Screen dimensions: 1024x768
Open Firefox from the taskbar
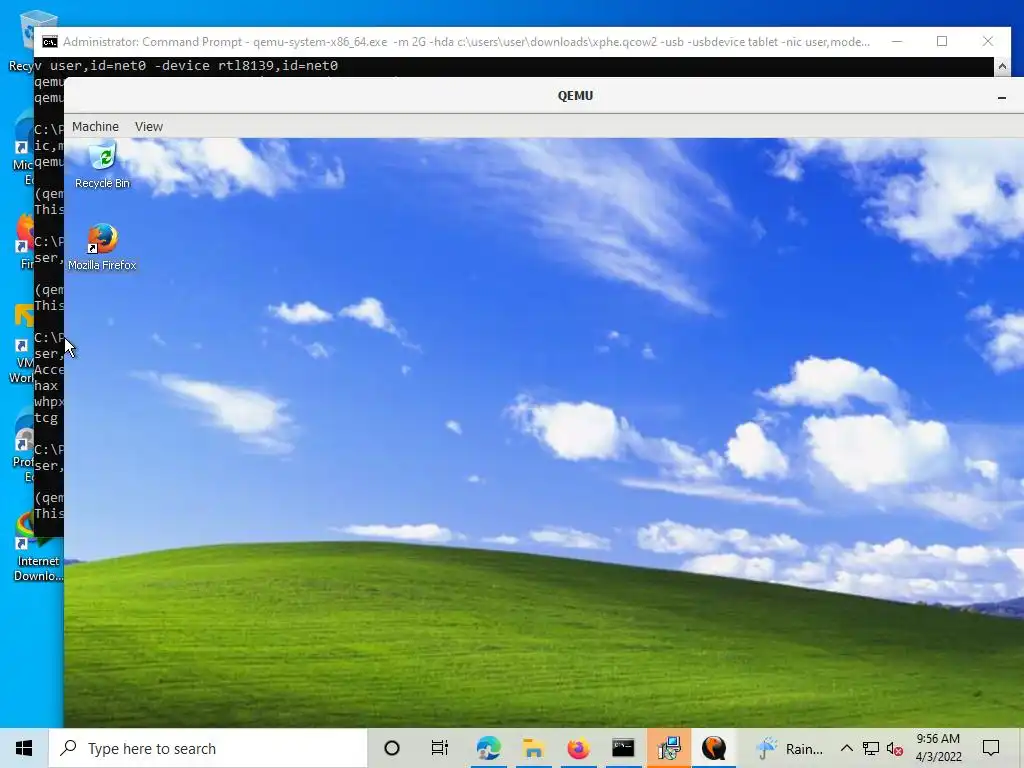coord(578,748)
